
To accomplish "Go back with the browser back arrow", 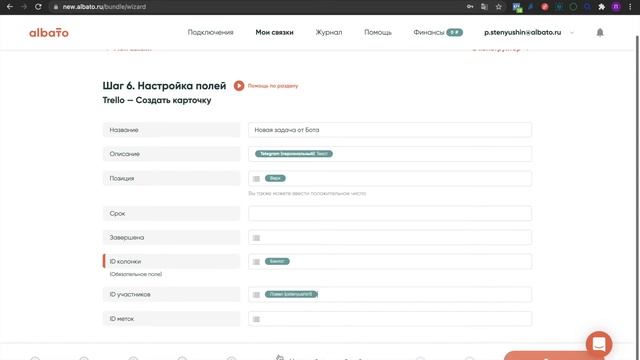I will [10, 7].
